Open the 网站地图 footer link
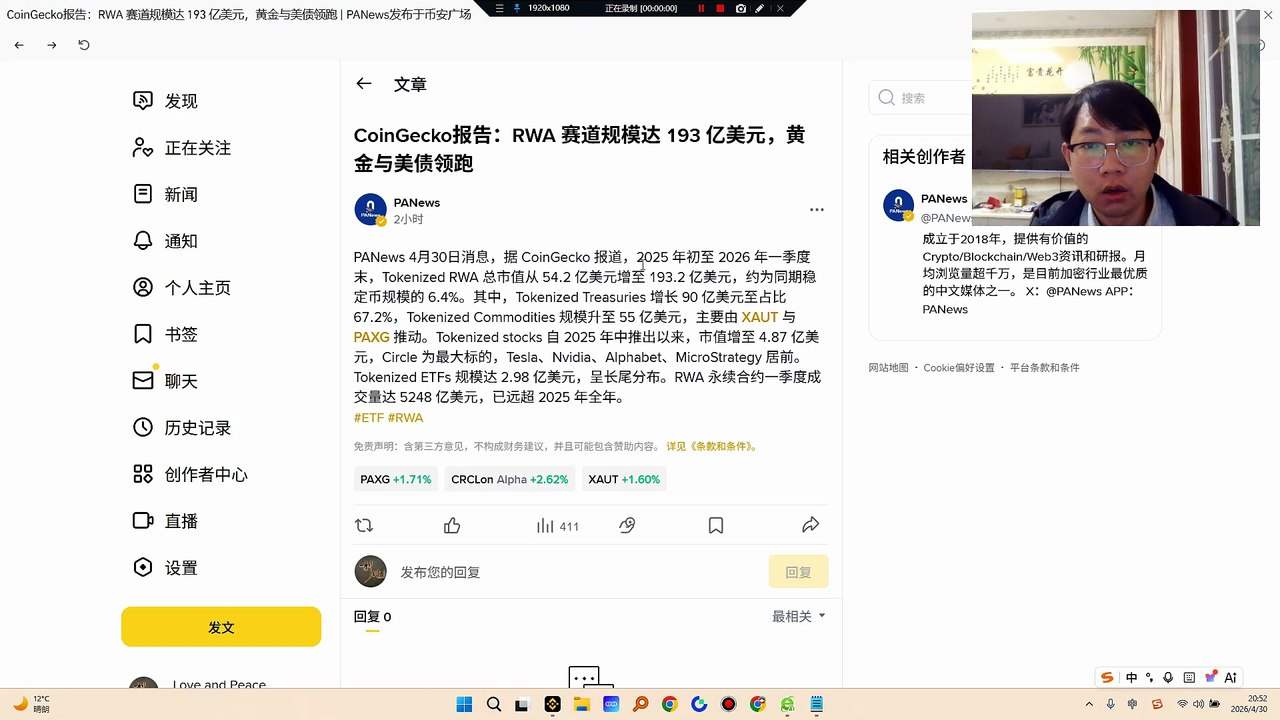 click(x=888, y=368)
